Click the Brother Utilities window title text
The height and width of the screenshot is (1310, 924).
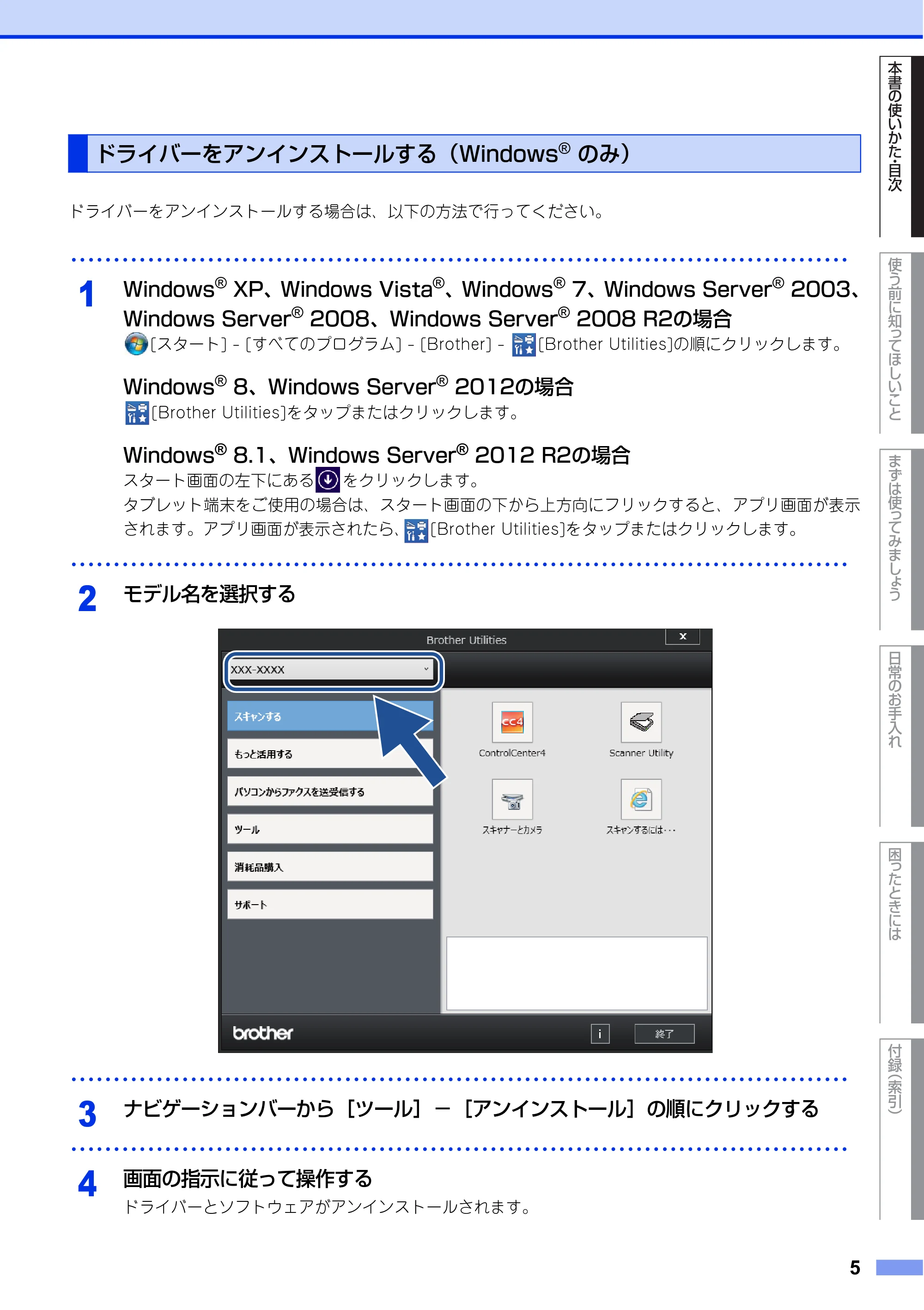click(x=467, y=640)
